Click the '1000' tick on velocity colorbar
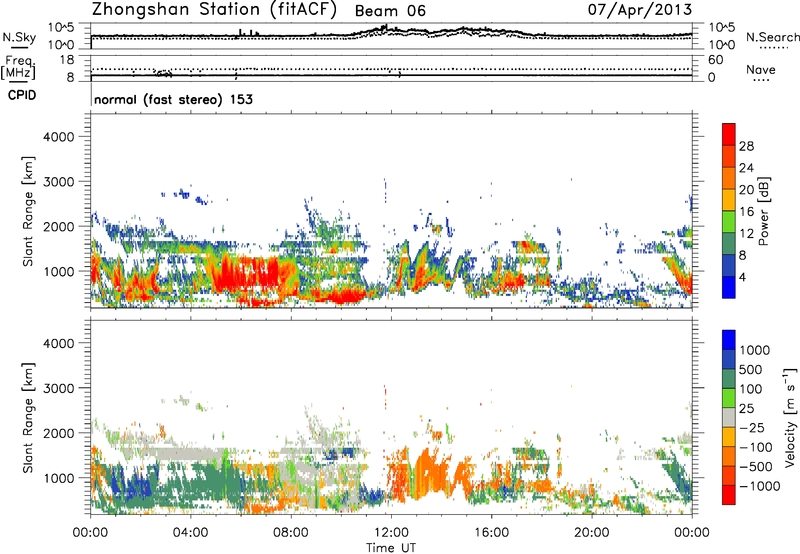The width and height of the screenshot is (800, 554). click(x=755, y=350)
